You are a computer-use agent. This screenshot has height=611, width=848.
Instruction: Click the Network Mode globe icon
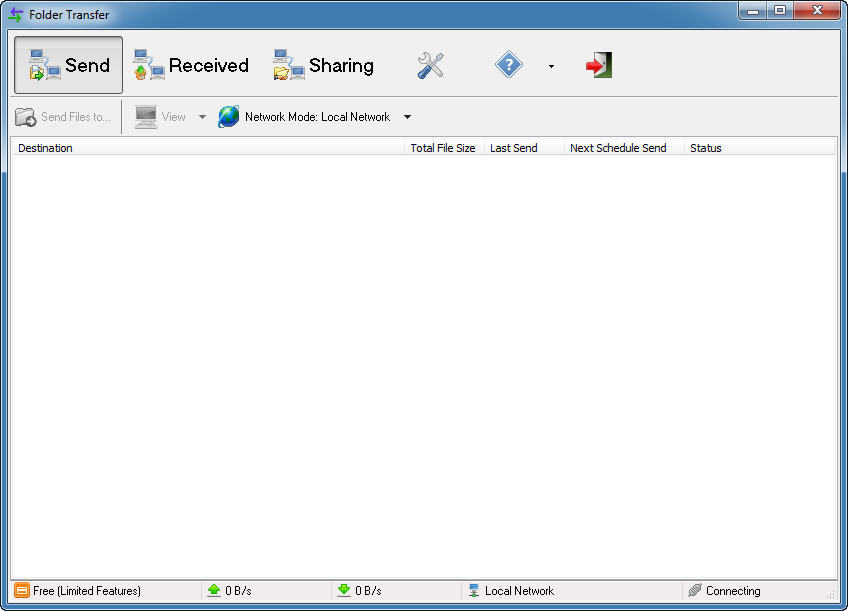[x=228, y=116]
